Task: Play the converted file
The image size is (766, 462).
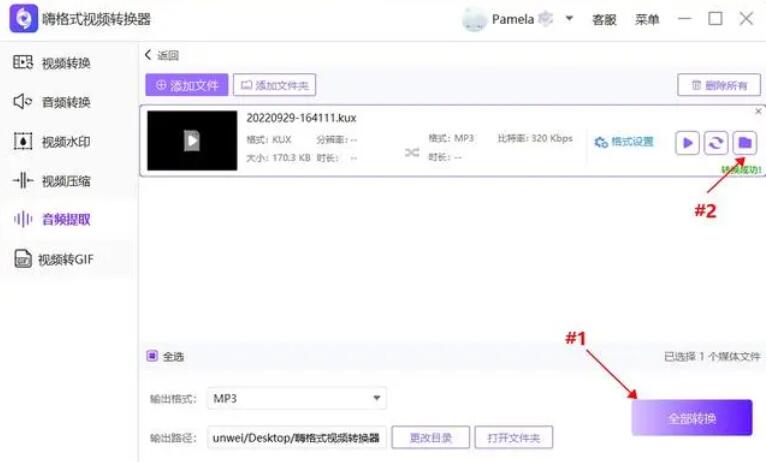Action: 687,143
